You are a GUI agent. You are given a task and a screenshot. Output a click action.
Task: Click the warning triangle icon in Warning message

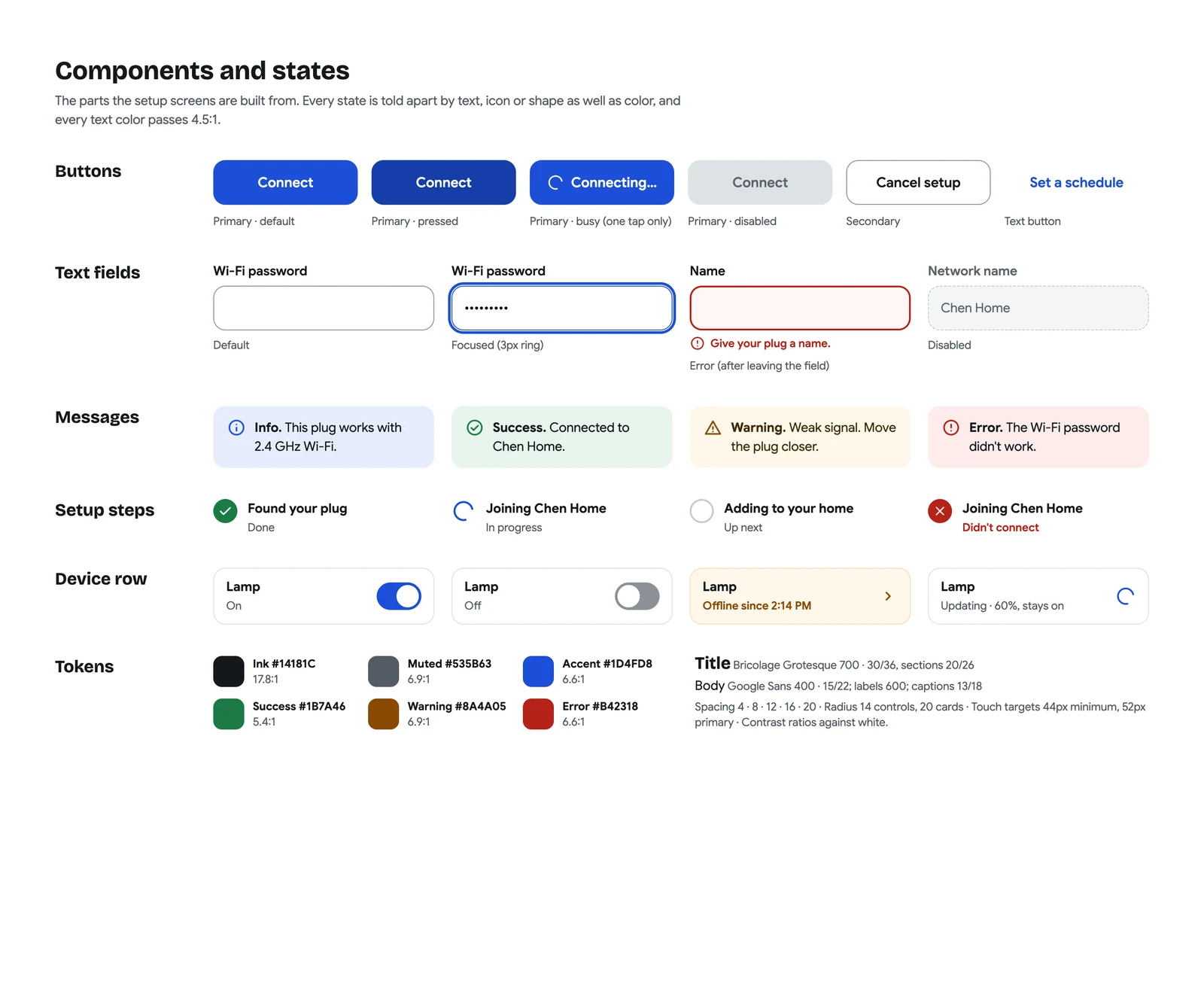pos(713,427)
